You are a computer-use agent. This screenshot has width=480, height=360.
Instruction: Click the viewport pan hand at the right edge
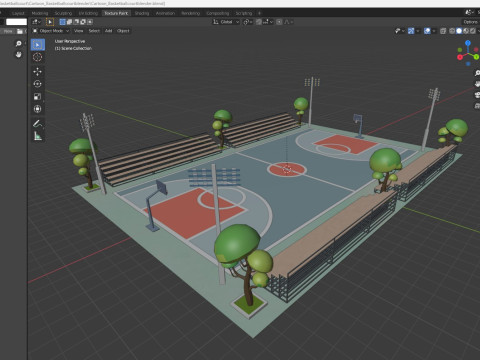477,84
